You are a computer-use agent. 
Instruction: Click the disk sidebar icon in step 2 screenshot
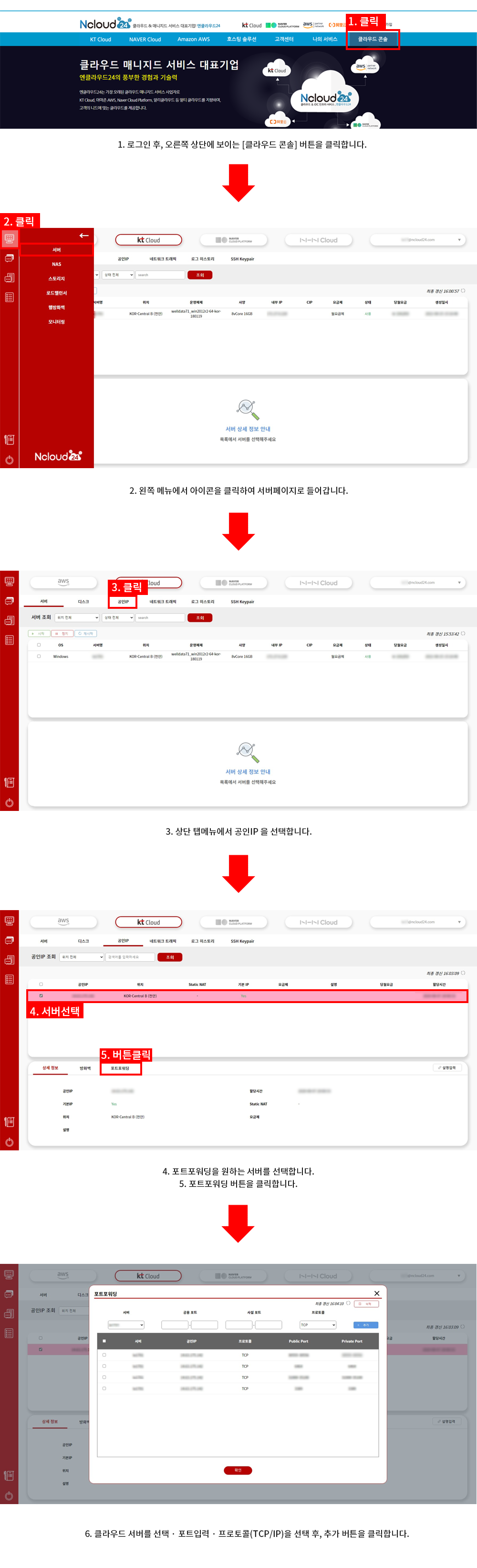(x=9, y=258)
